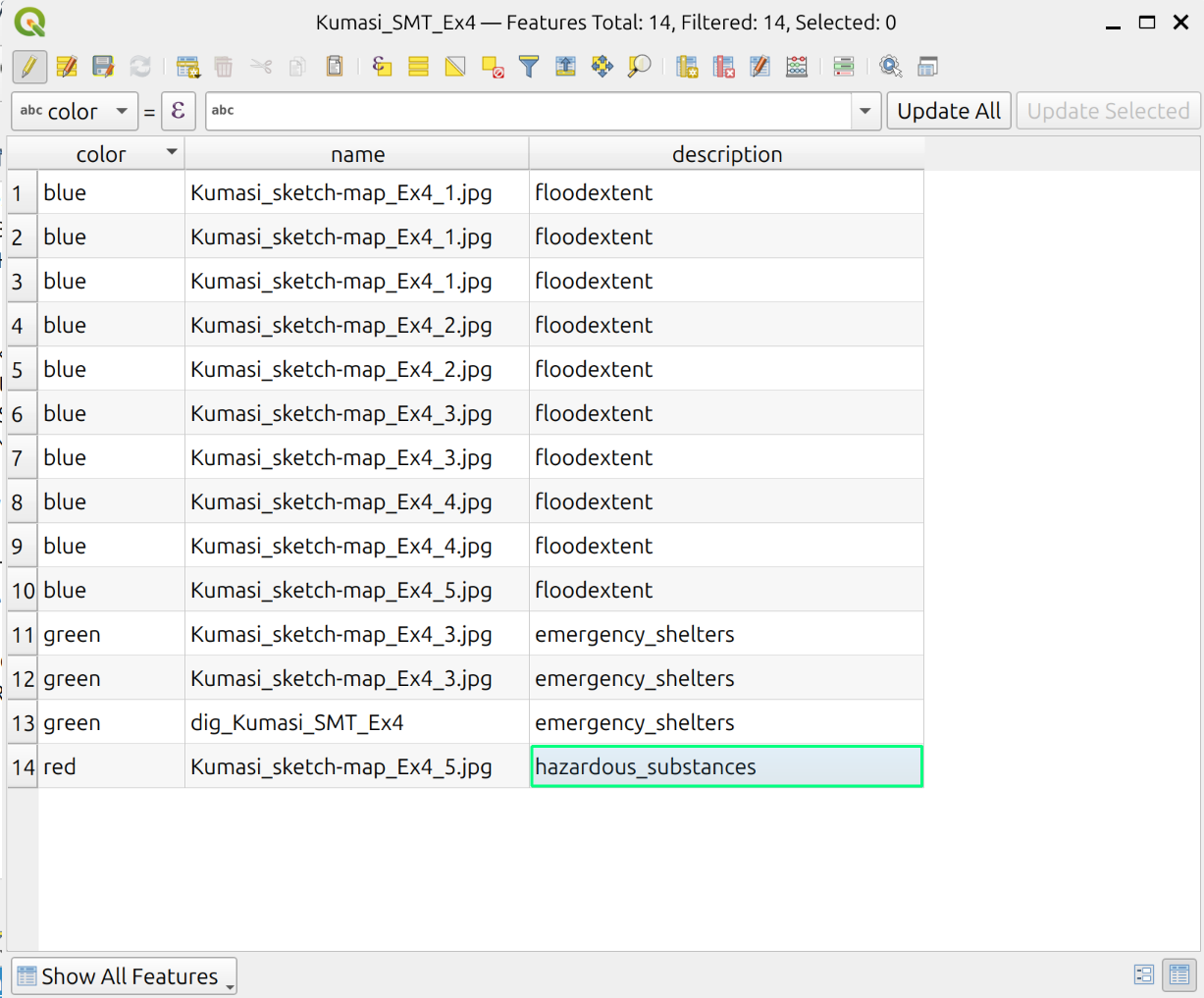Click Toggle multi edit mode icon
Viewport: 1204px width, 998px height.
tap(67, 67)
